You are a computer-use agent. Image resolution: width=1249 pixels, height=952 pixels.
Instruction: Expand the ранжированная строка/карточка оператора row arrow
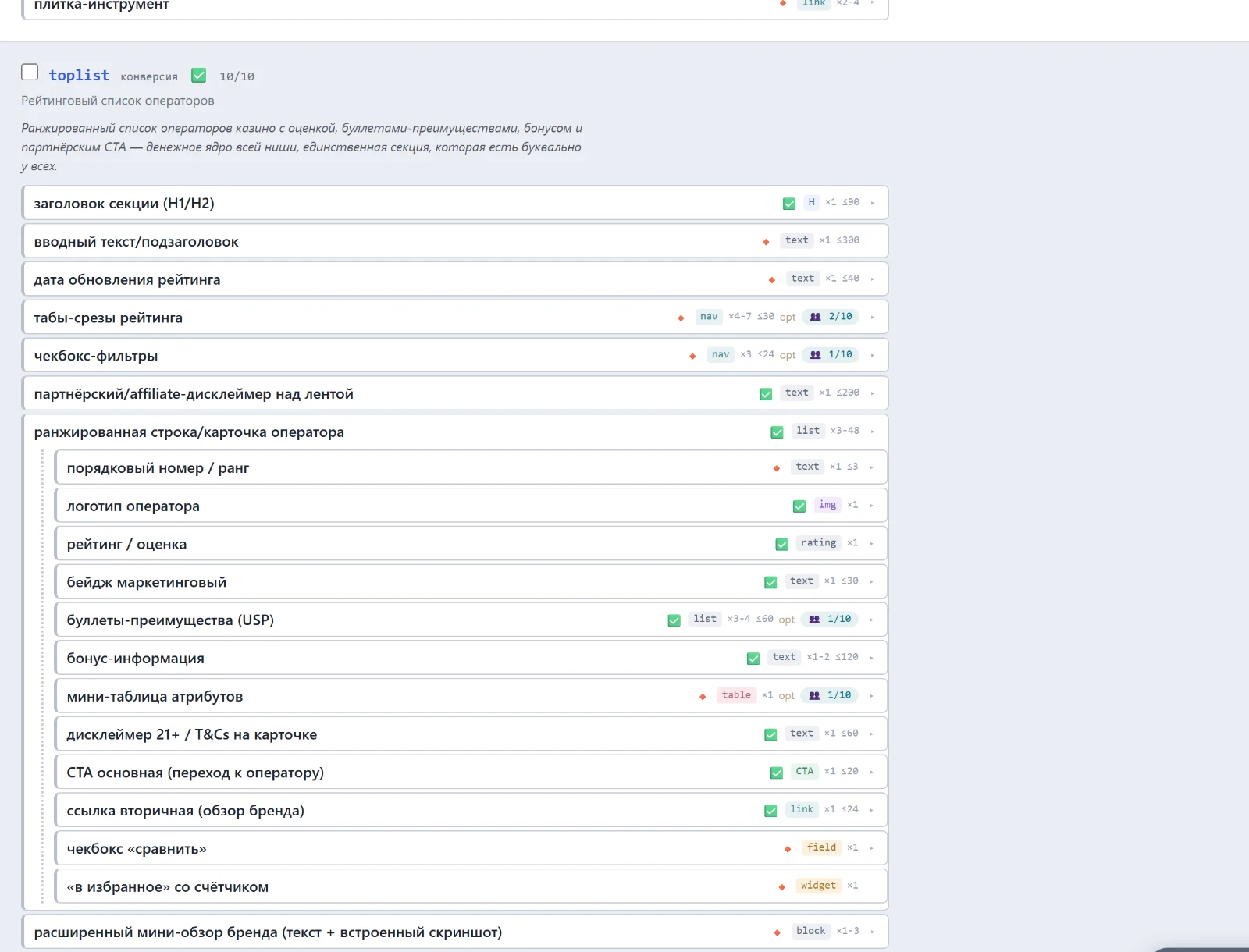pos(872,432)
